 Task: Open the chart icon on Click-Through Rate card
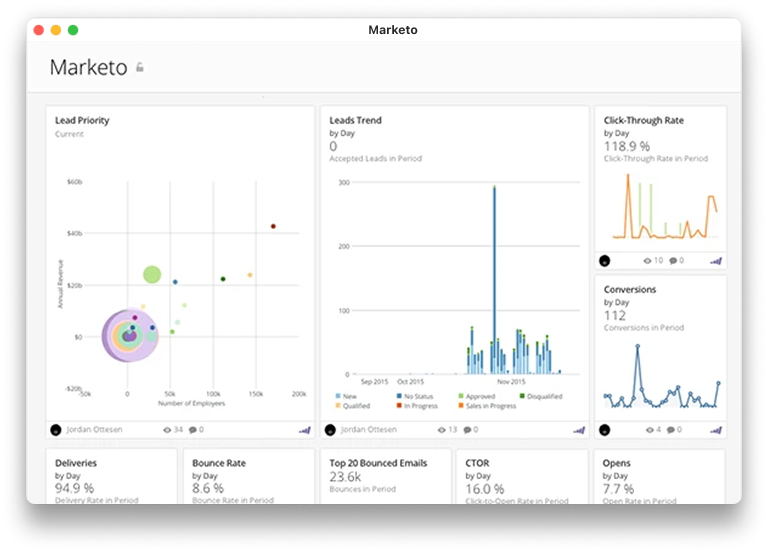(x=716, y=261)
